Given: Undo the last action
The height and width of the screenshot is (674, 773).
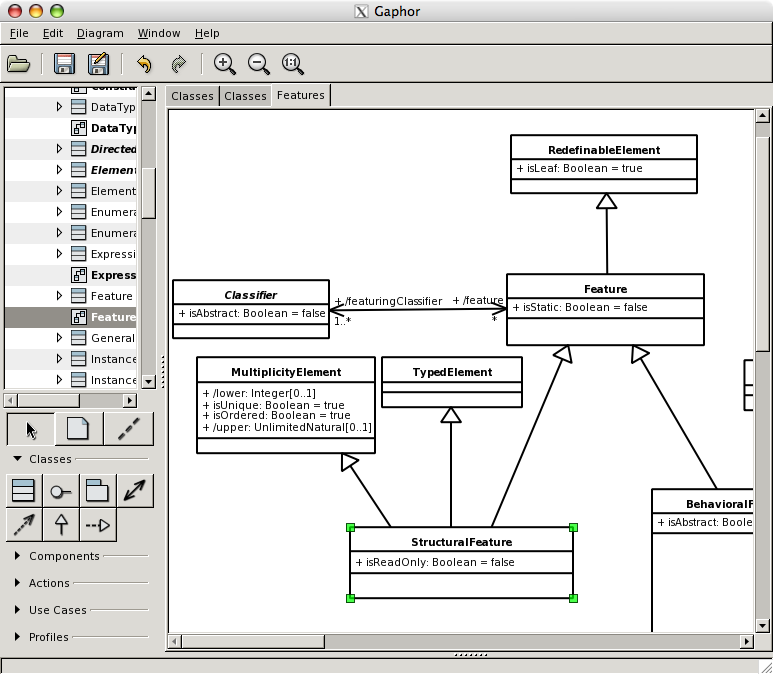Looking at the screenshot, I should [144, 64].
